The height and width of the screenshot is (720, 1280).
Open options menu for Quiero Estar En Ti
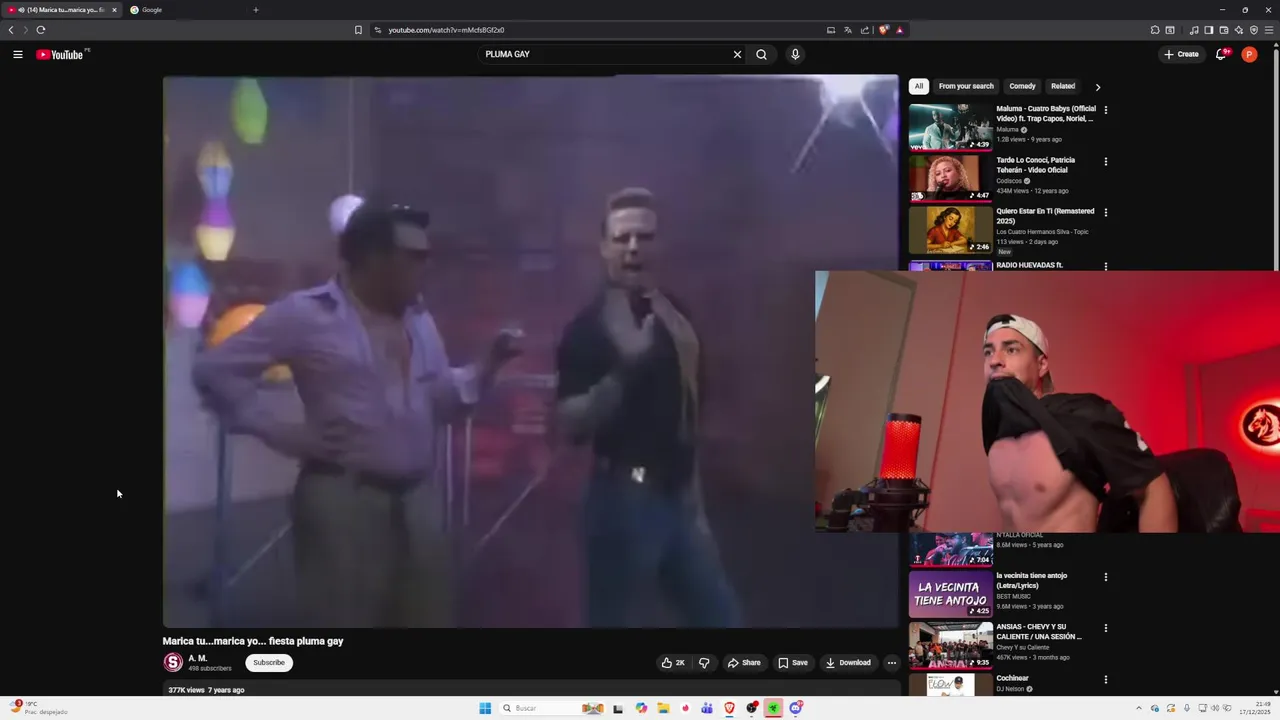1105,213
